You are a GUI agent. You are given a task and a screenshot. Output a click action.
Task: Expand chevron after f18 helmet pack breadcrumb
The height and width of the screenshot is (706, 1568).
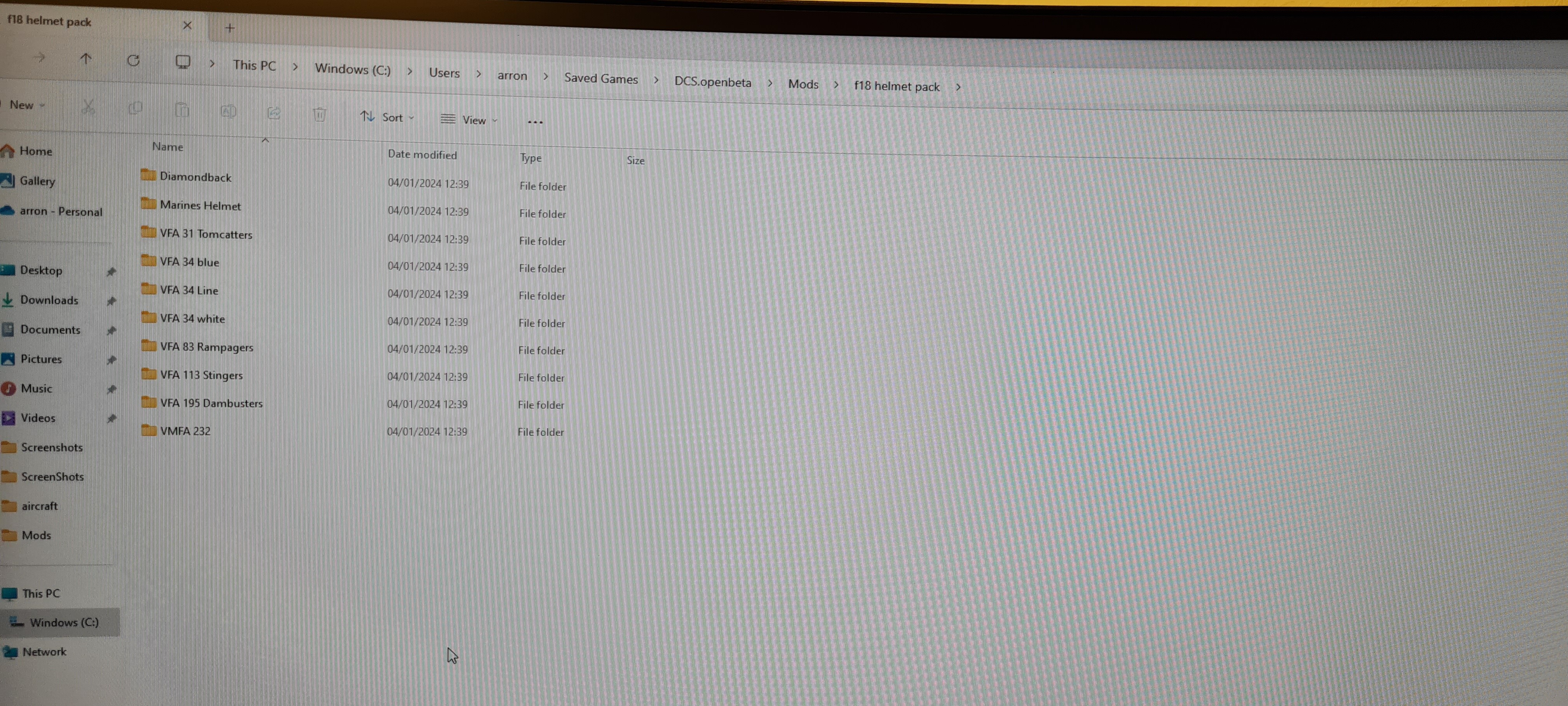958,87
